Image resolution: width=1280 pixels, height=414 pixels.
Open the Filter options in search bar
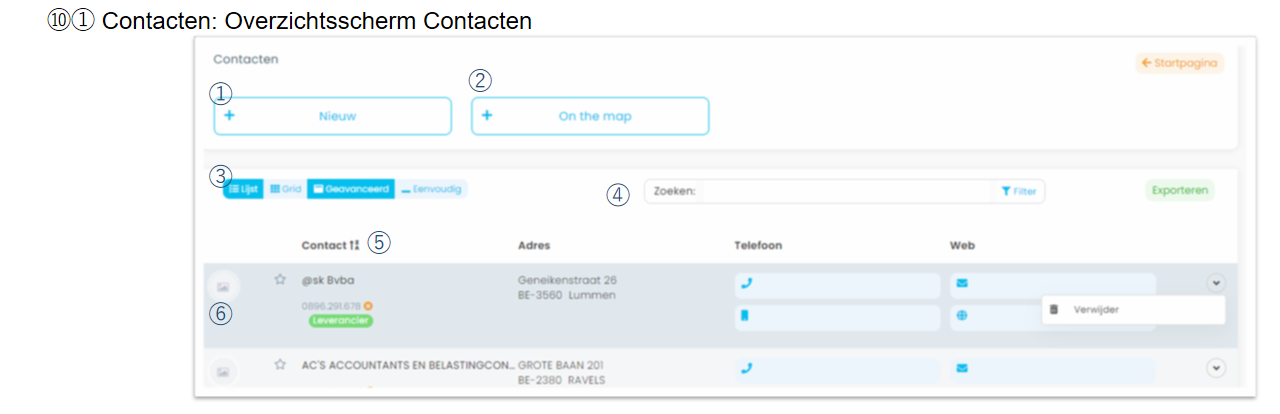[x=1018, y=191]
